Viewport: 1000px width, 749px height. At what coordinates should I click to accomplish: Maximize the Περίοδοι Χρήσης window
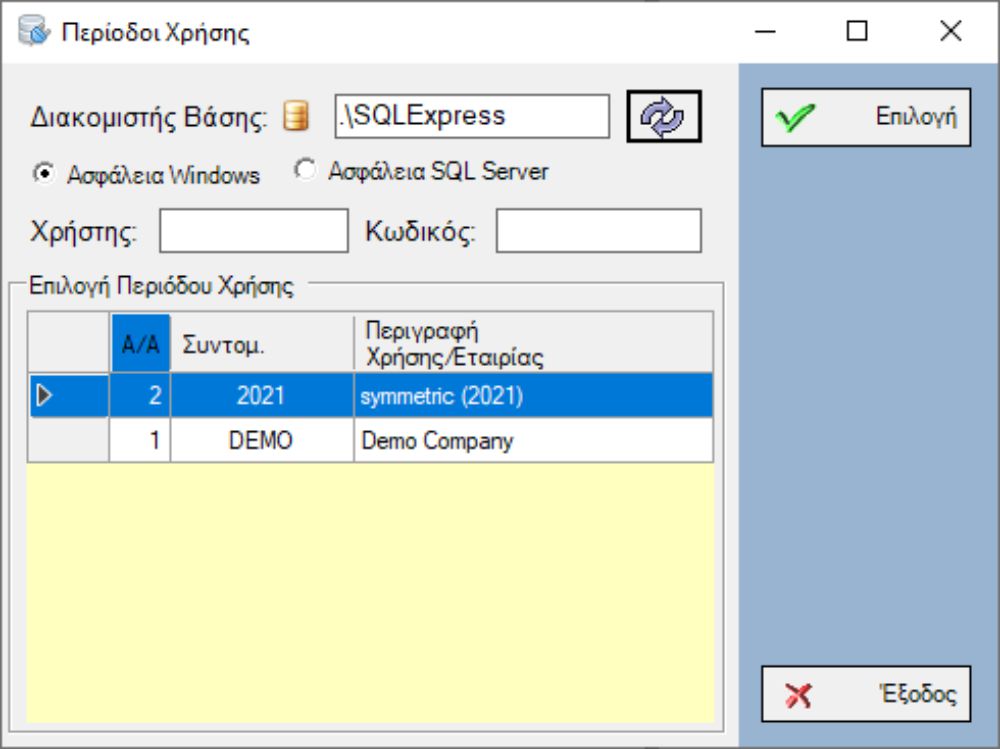click(857, 32)
